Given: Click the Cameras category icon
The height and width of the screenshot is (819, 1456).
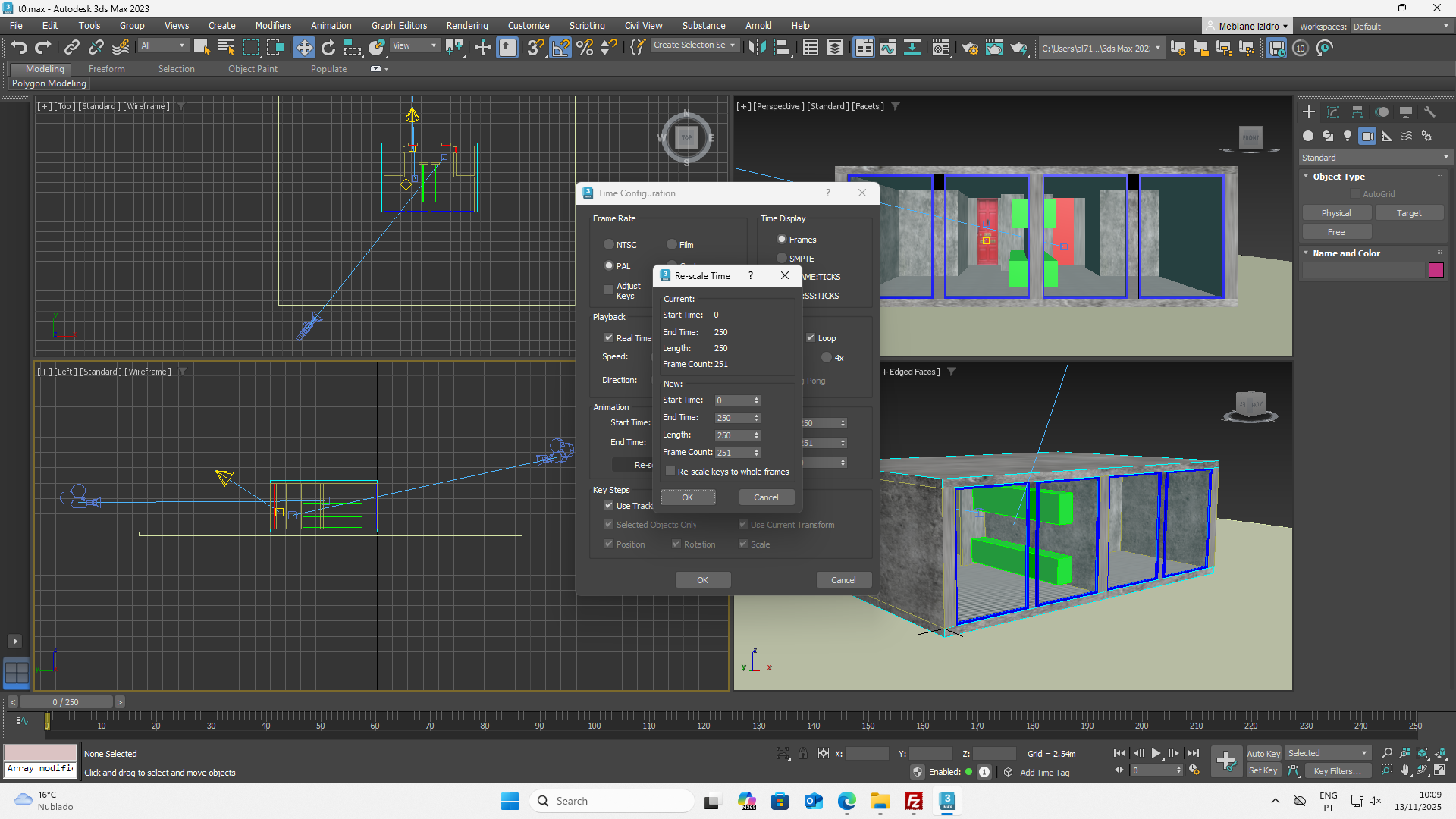Looking at the screenshot, I should pos(1367,136).
